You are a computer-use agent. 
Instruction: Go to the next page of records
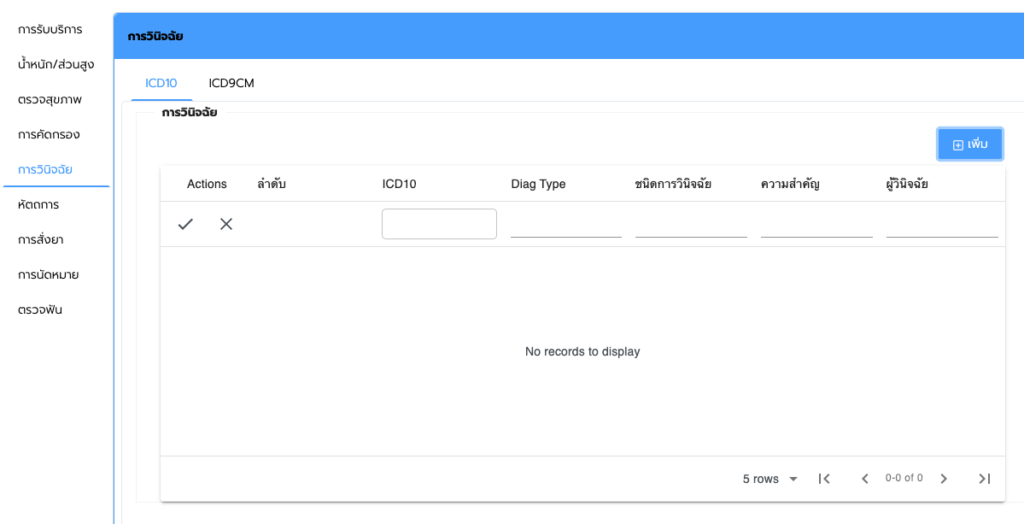coord(943,479)
